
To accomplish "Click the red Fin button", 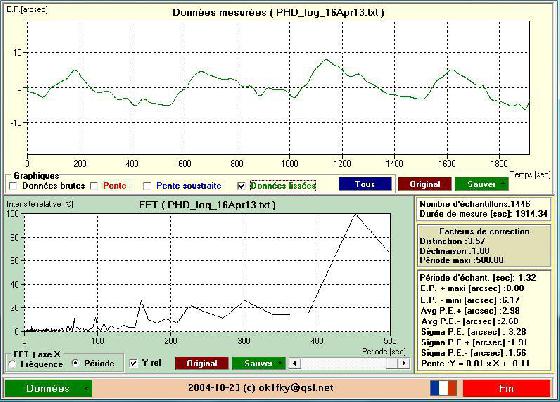I will tap(506, 388).
